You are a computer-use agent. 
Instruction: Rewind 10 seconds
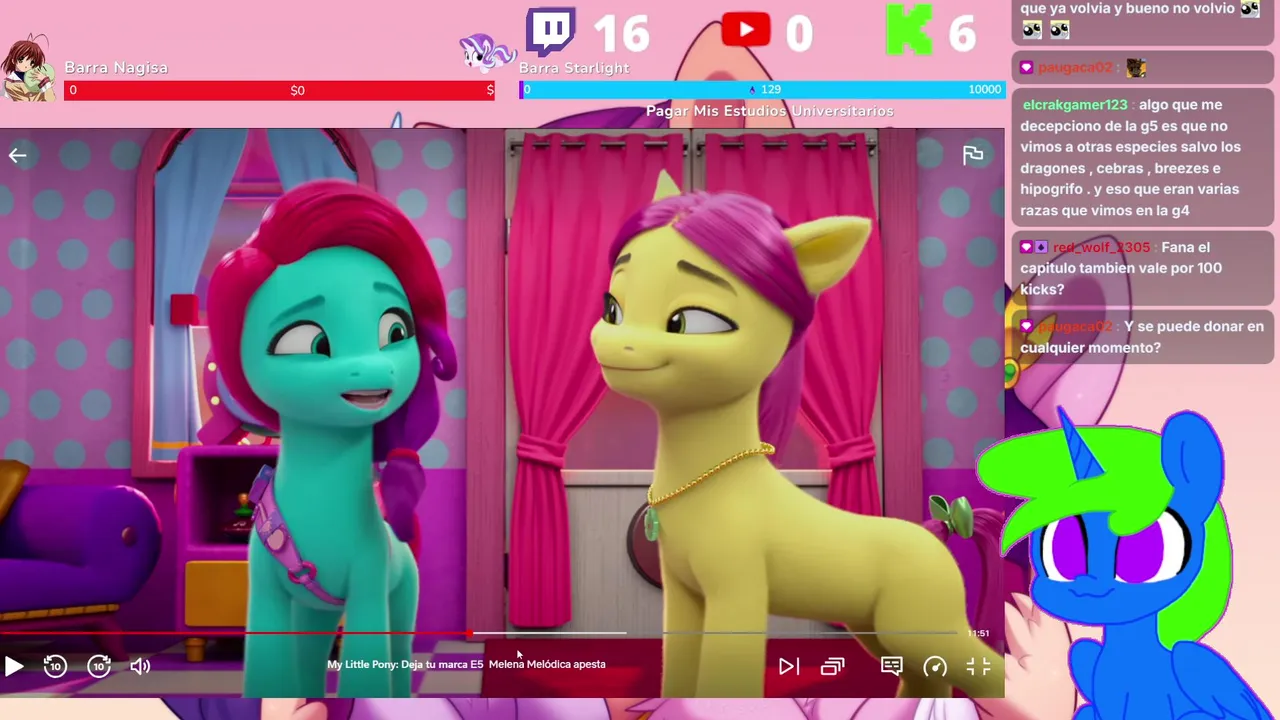click(x=55, y=666)
